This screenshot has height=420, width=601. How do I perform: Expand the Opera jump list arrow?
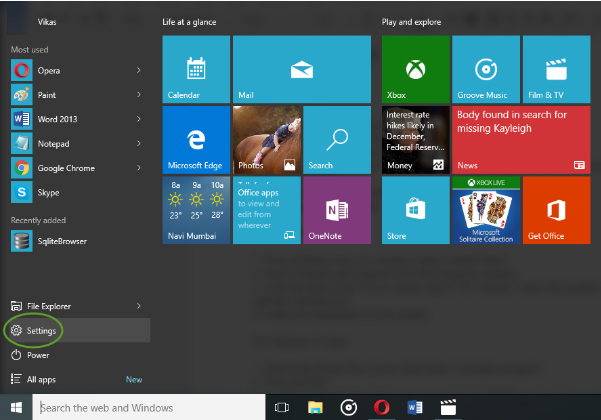tap(139, 70)
